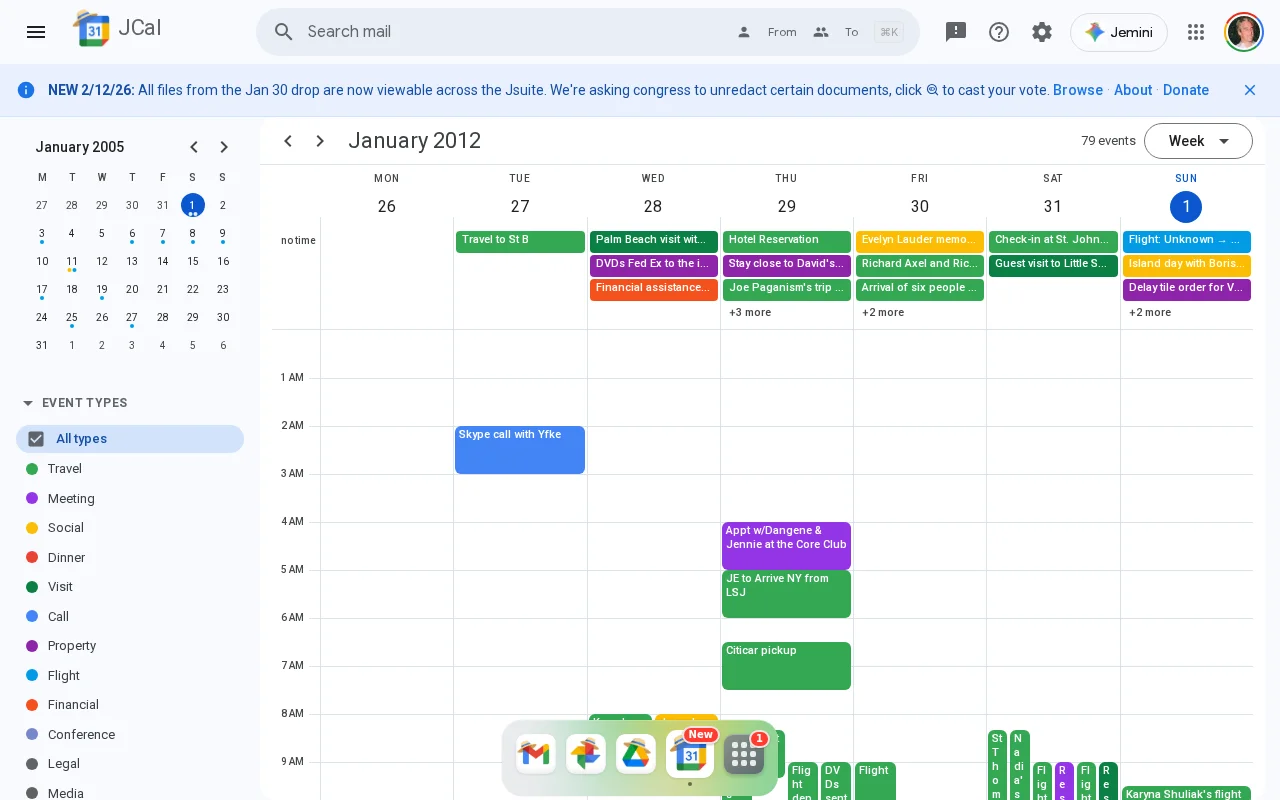
Task: Open the Week view dropdown
Action: point(1198,141)
